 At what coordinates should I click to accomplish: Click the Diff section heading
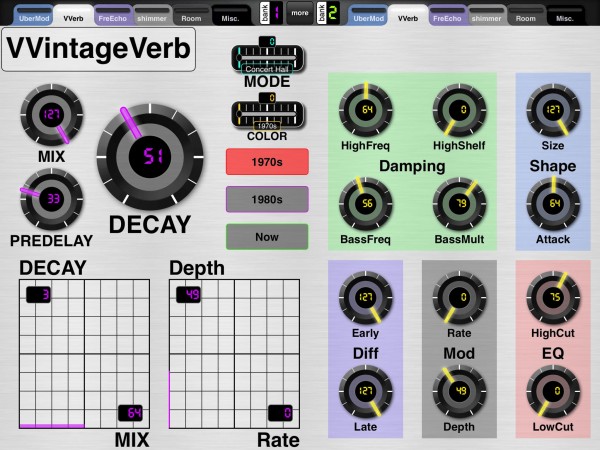click(365, 353)
